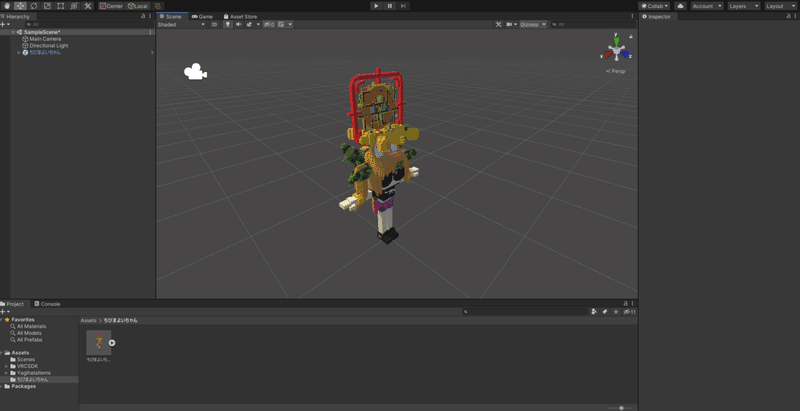Open the Gizmos dropdown

[533, 24]
